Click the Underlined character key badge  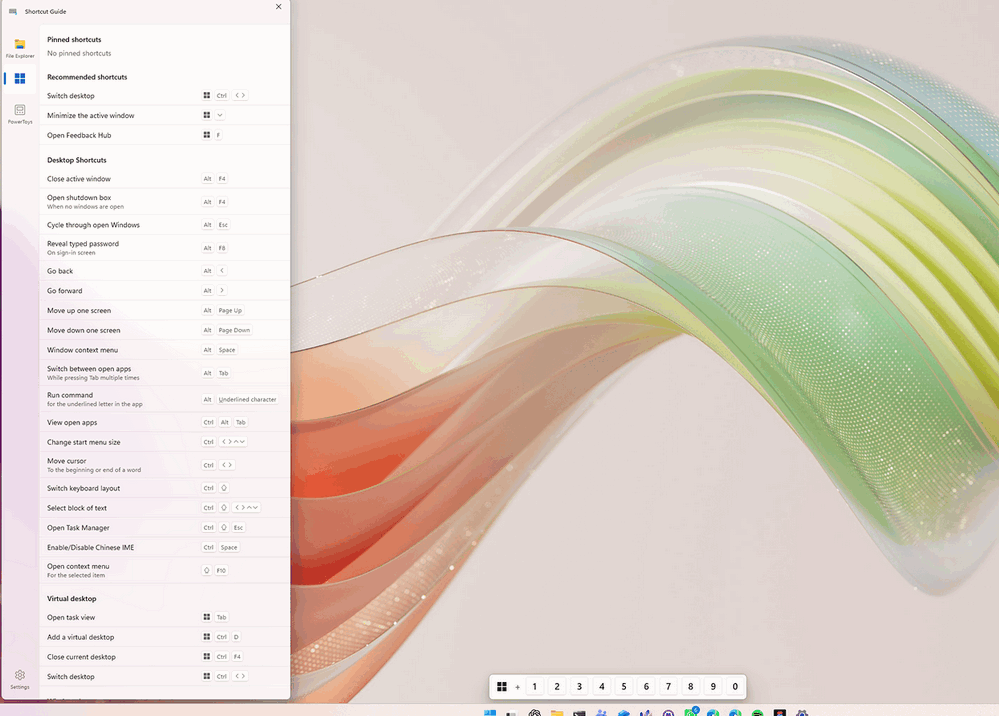pos(247,399)
